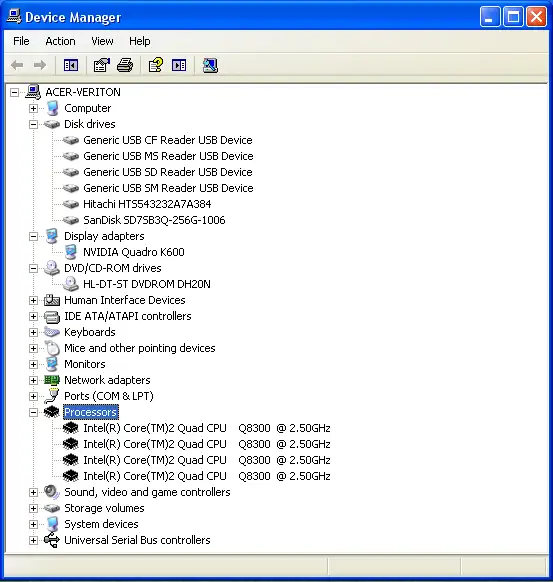Select Hitachi HTS543232A7A384 drive entry
This screenshot has height=582, width=553.
click(147, 204)
